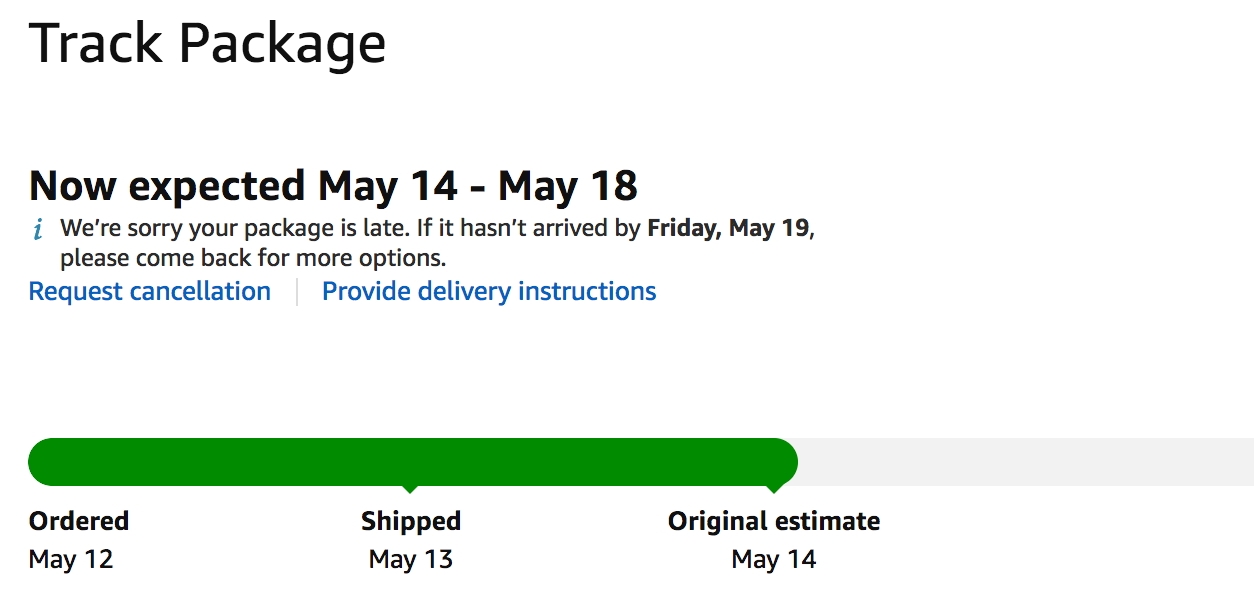The width and height of the screenshot is (1254, 592).
Task: Click the Track Package page heading
Action: 208,43
